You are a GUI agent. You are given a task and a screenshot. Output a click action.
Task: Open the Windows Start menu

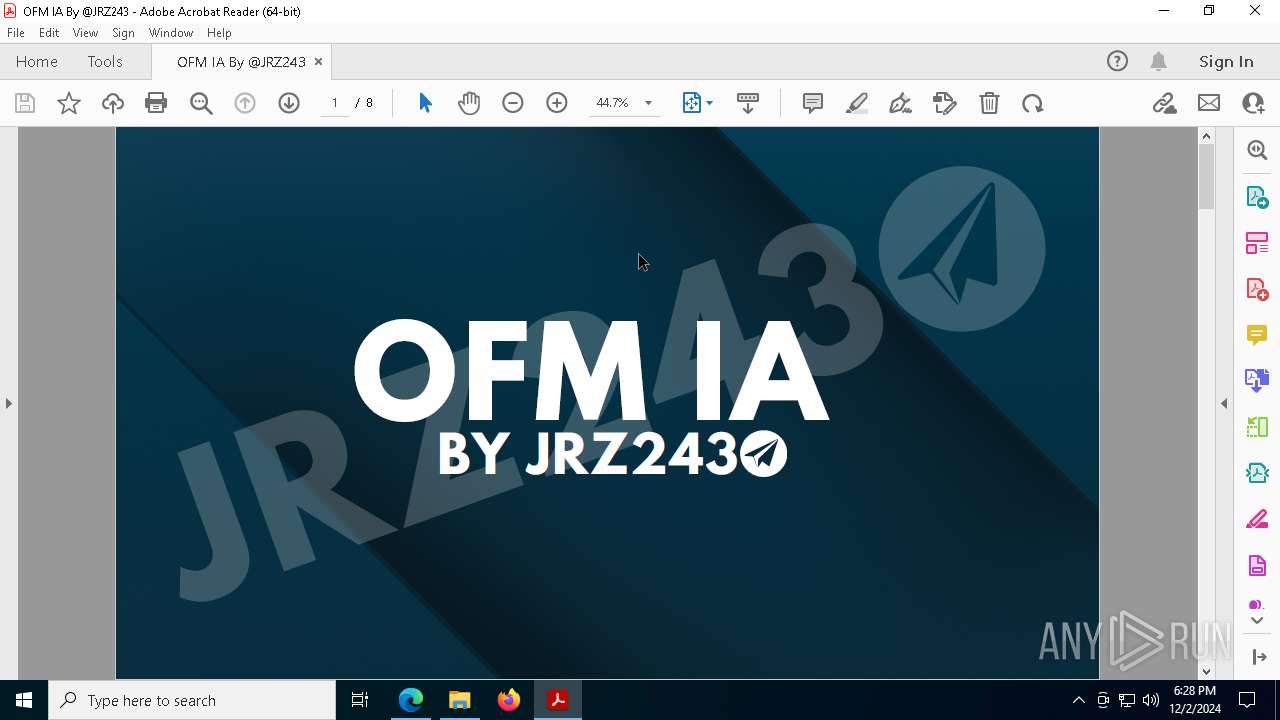coord(24,700)
